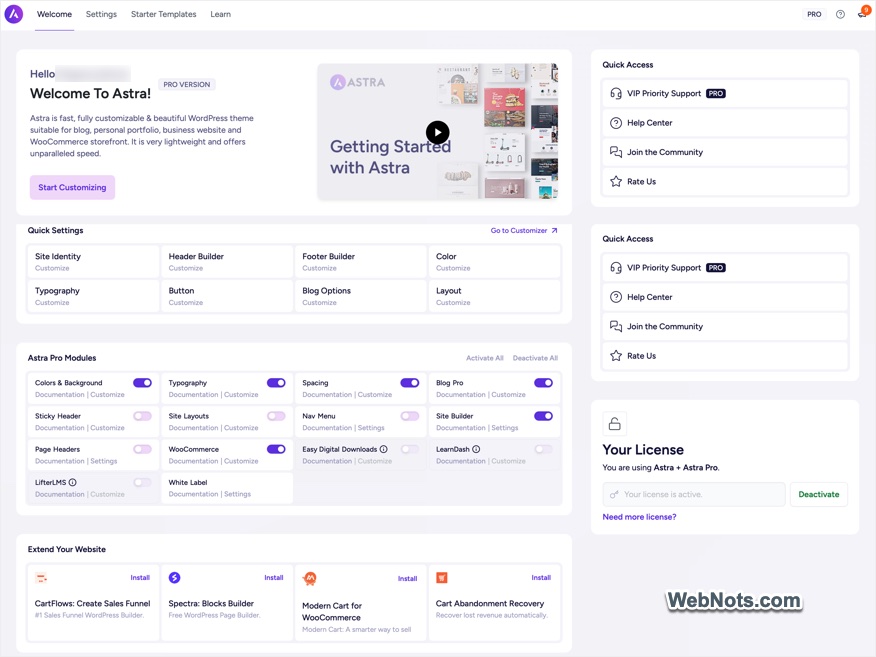
Task: Click the Start Customizing button
Action: click(x=72, y=187)
